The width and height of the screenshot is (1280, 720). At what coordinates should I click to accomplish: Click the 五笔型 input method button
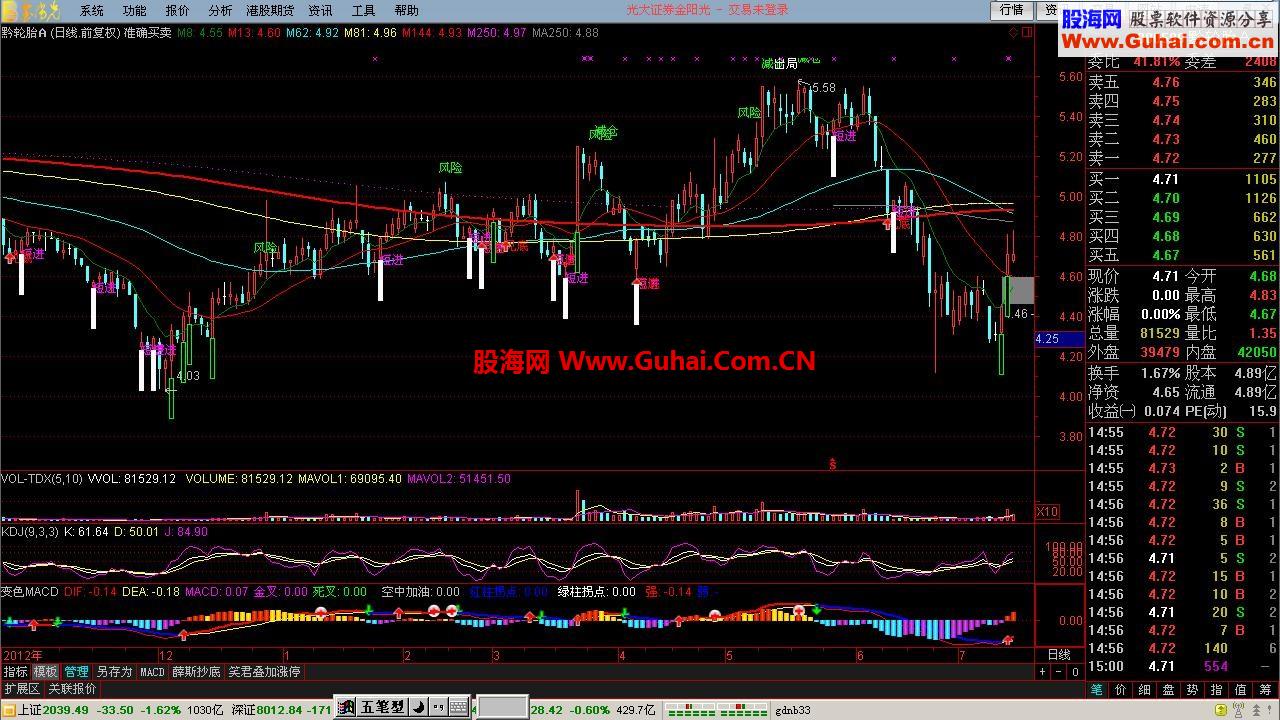click(x=383, y=707)
